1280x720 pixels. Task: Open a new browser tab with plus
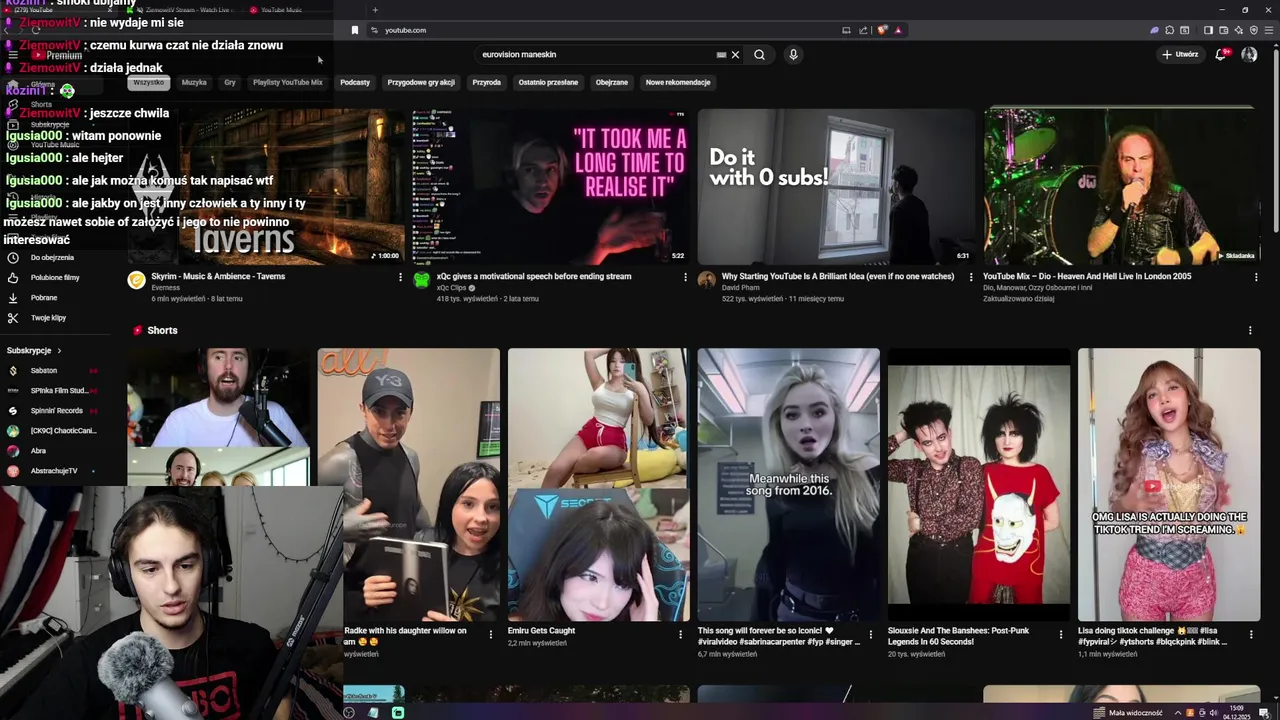coord(375,10)
